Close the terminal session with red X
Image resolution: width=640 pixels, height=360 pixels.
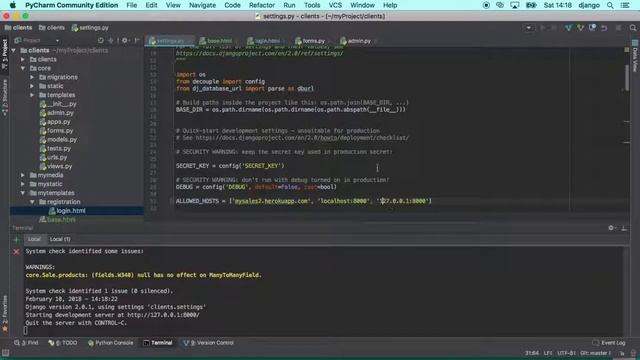click(16, 252)
